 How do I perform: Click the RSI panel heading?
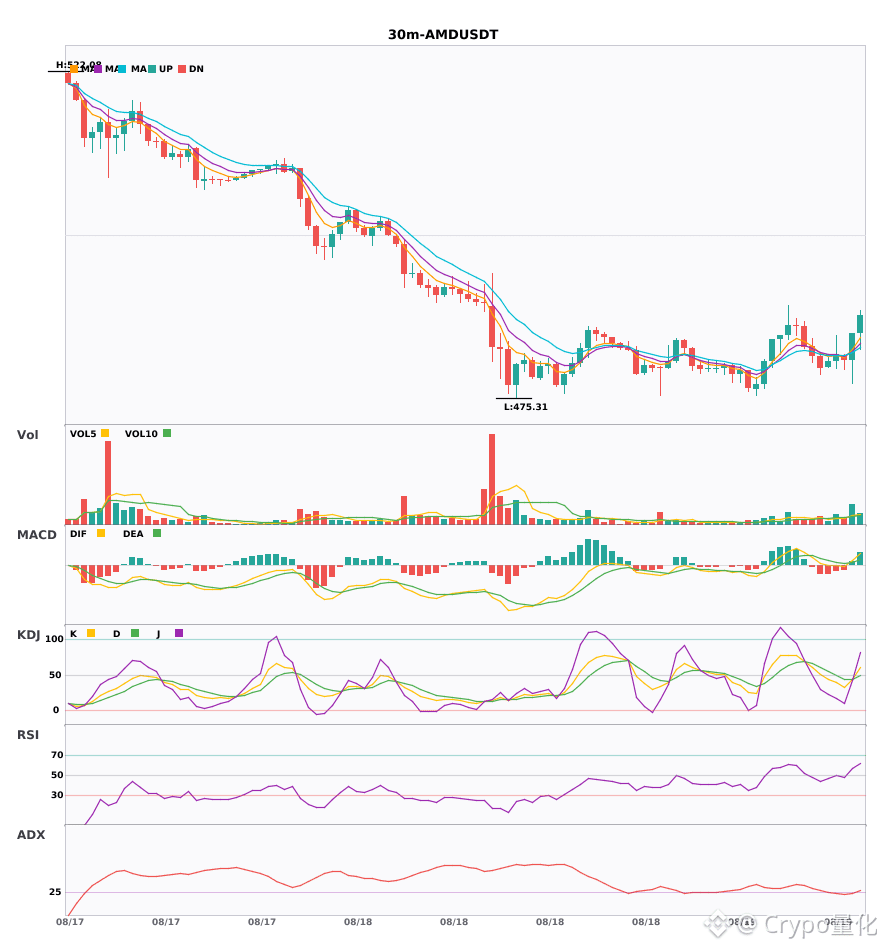tap(28, 735)
